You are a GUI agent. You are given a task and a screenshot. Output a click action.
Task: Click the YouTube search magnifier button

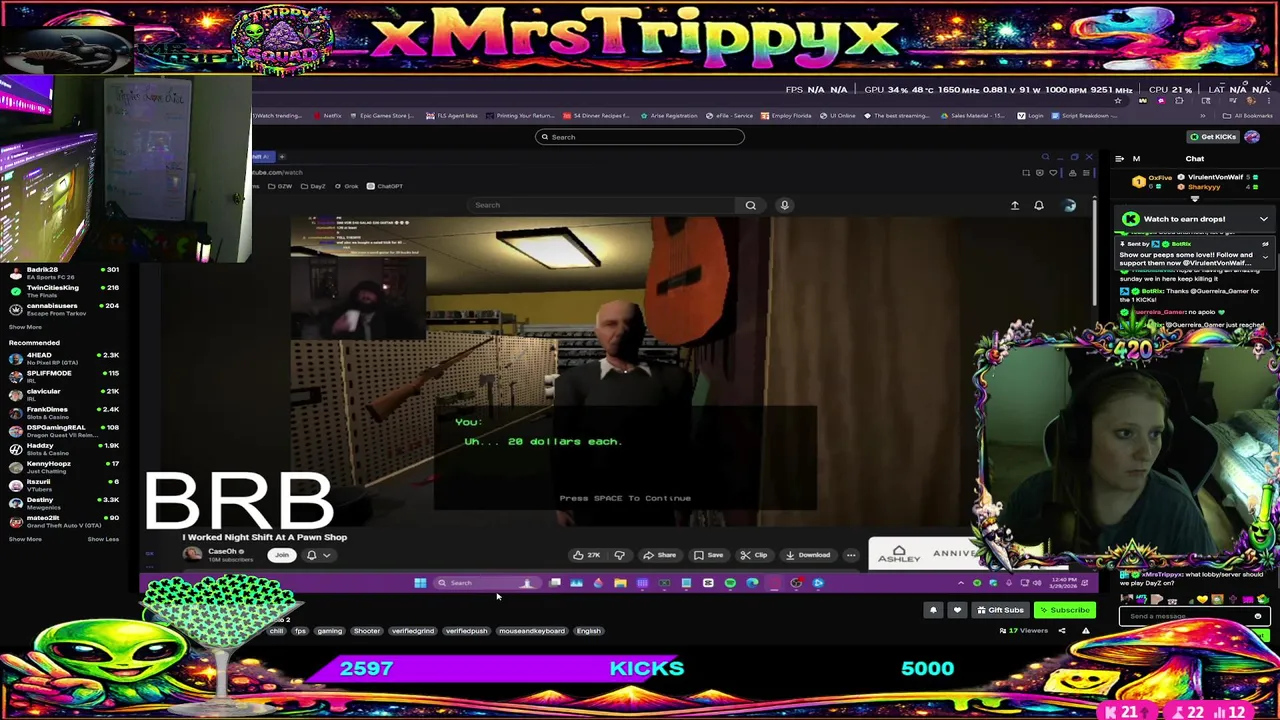750,205
